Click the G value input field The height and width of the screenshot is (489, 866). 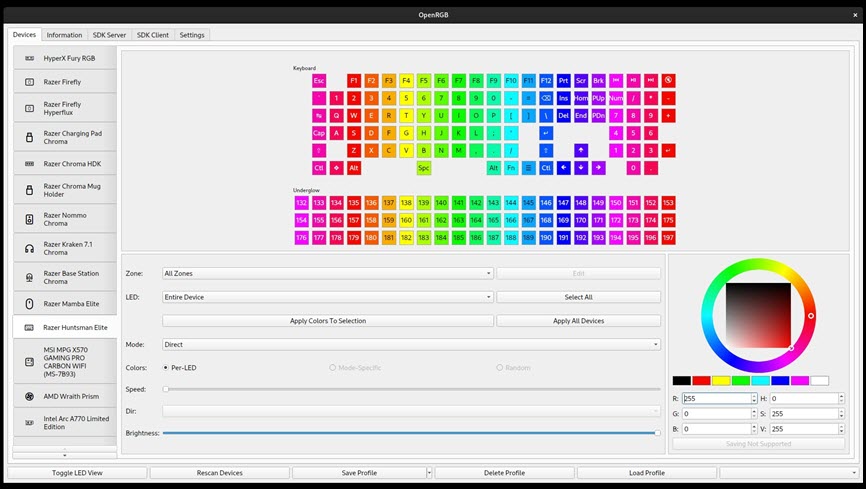pos(716,414)
